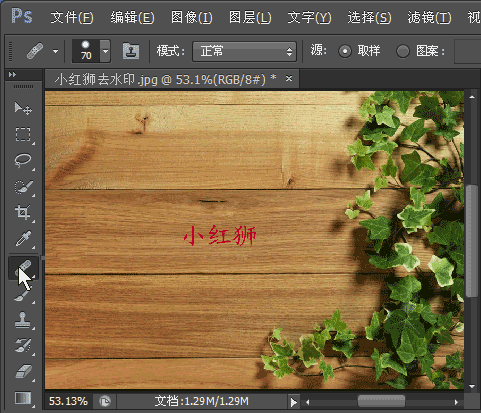481x413 pixels.
Task: Select the Eyedropper tool
Action: (23, 238)
